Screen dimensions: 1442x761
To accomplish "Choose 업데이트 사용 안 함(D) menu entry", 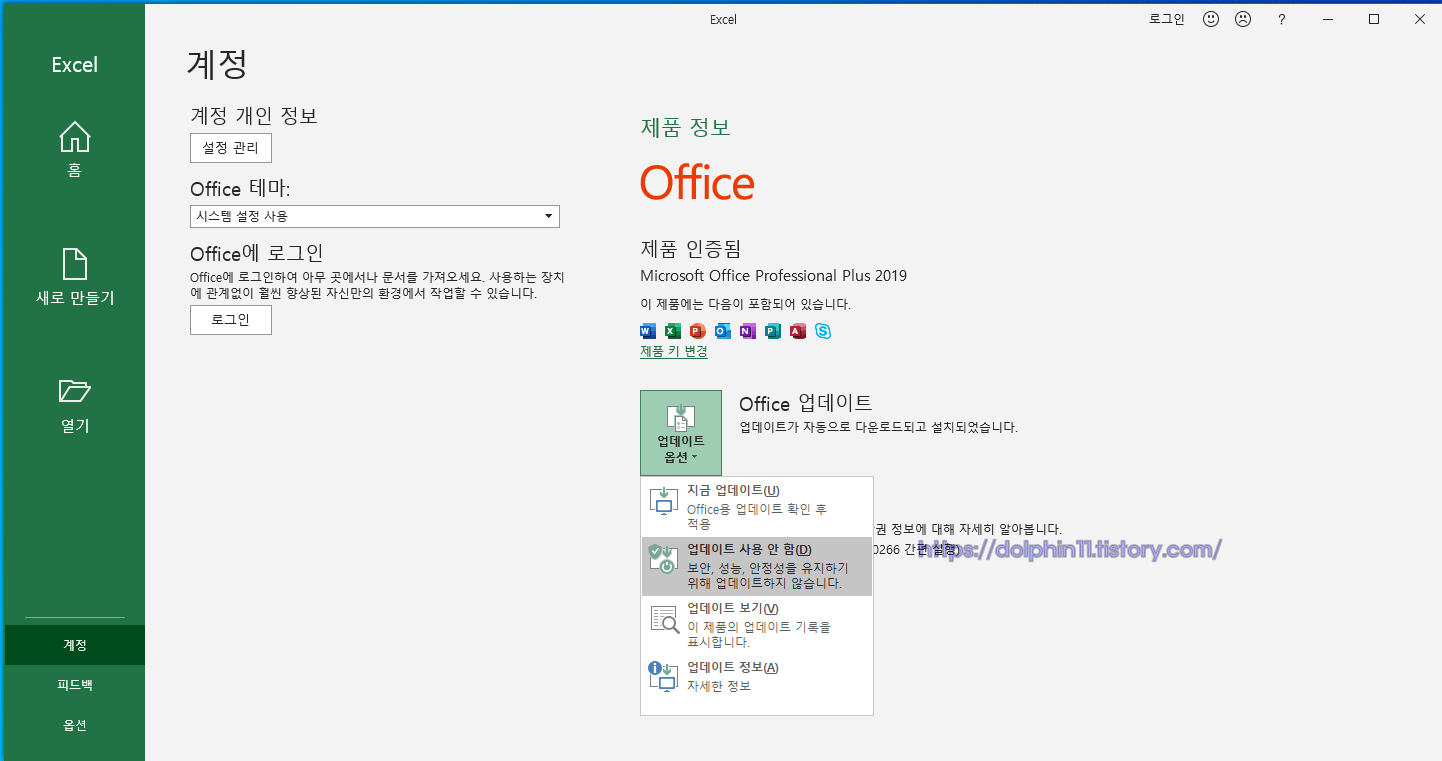I will tap(757, 566).
